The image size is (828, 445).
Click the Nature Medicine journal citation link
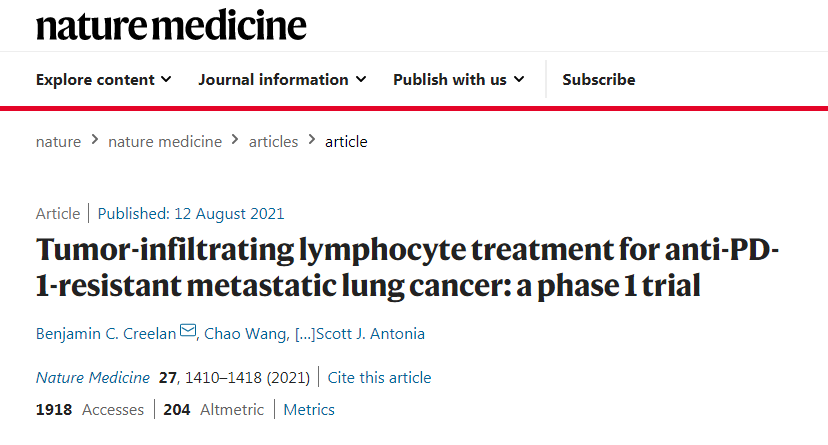point(93,377)
